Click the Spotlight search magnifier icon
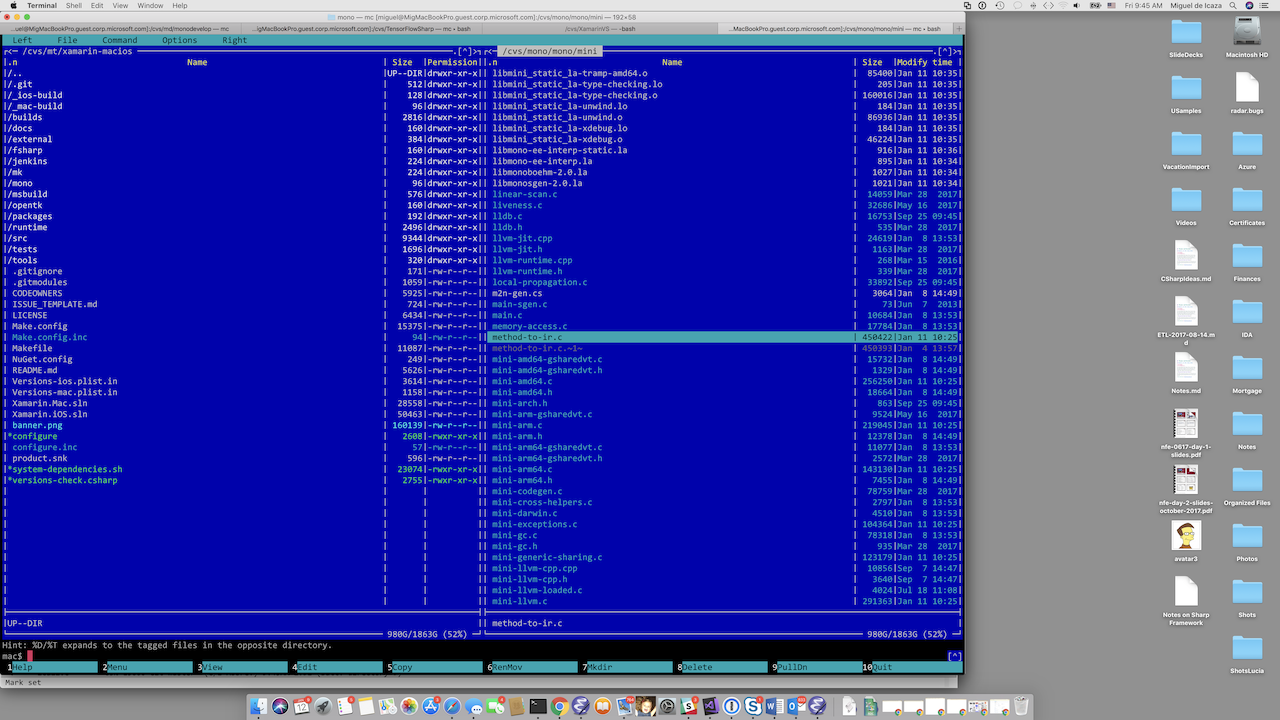The height and width of the screenshot is (720, 1280). tap(1233, 5)
